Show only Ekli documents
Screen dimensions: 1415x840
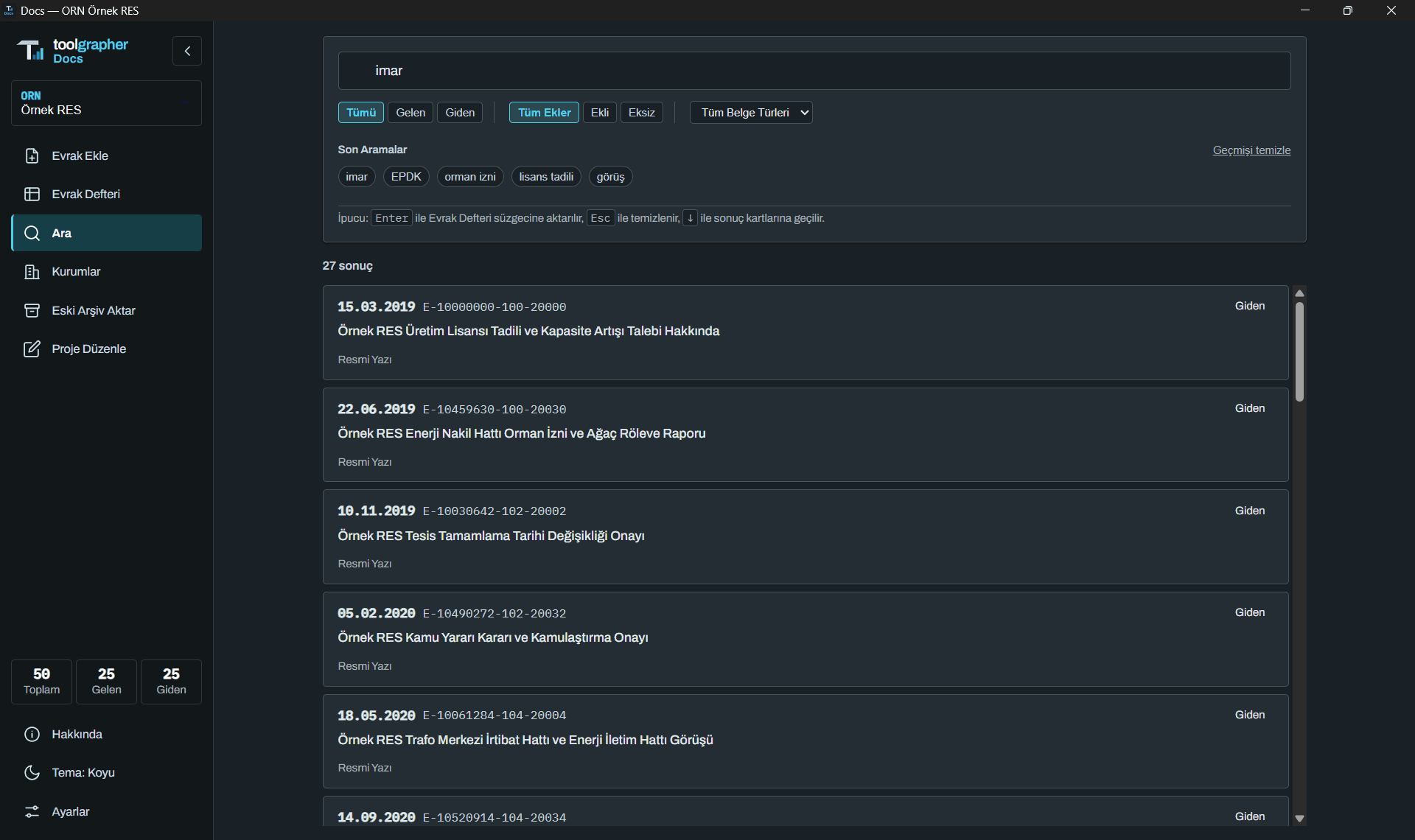pos(600,112)
